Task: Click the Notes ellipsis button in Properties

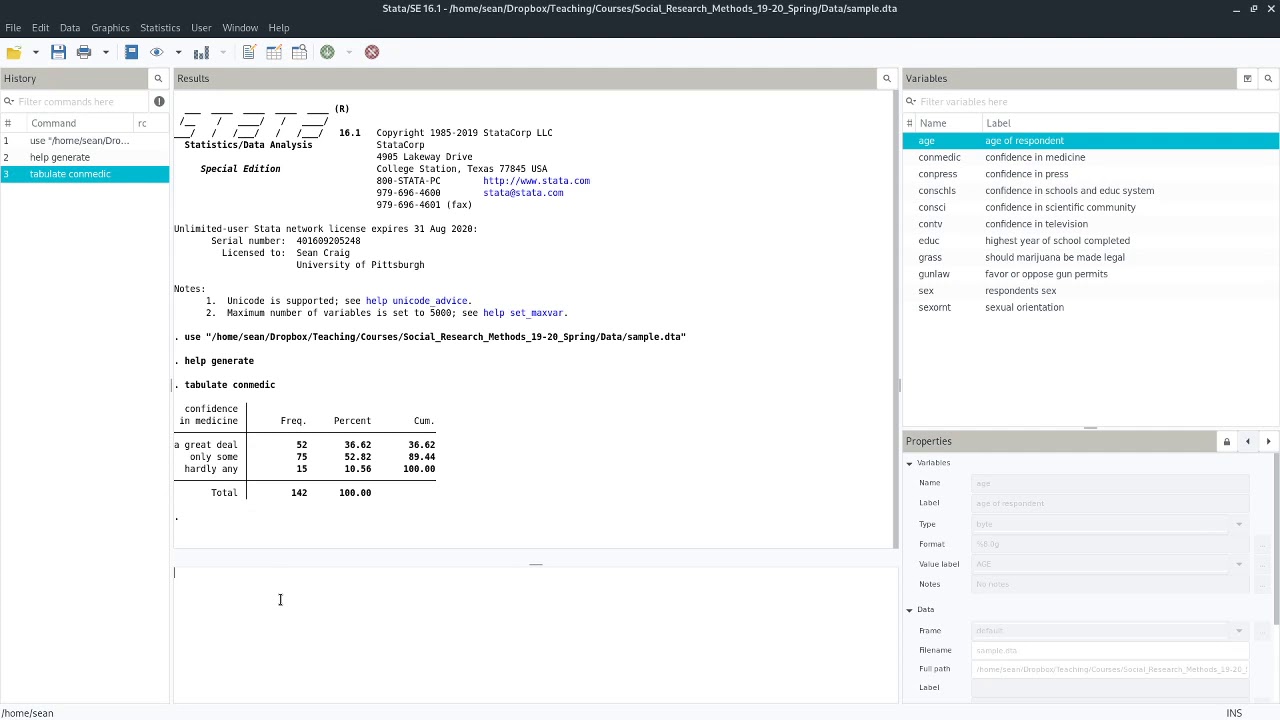Action: pyautogui.click(x=1262, y=585)
